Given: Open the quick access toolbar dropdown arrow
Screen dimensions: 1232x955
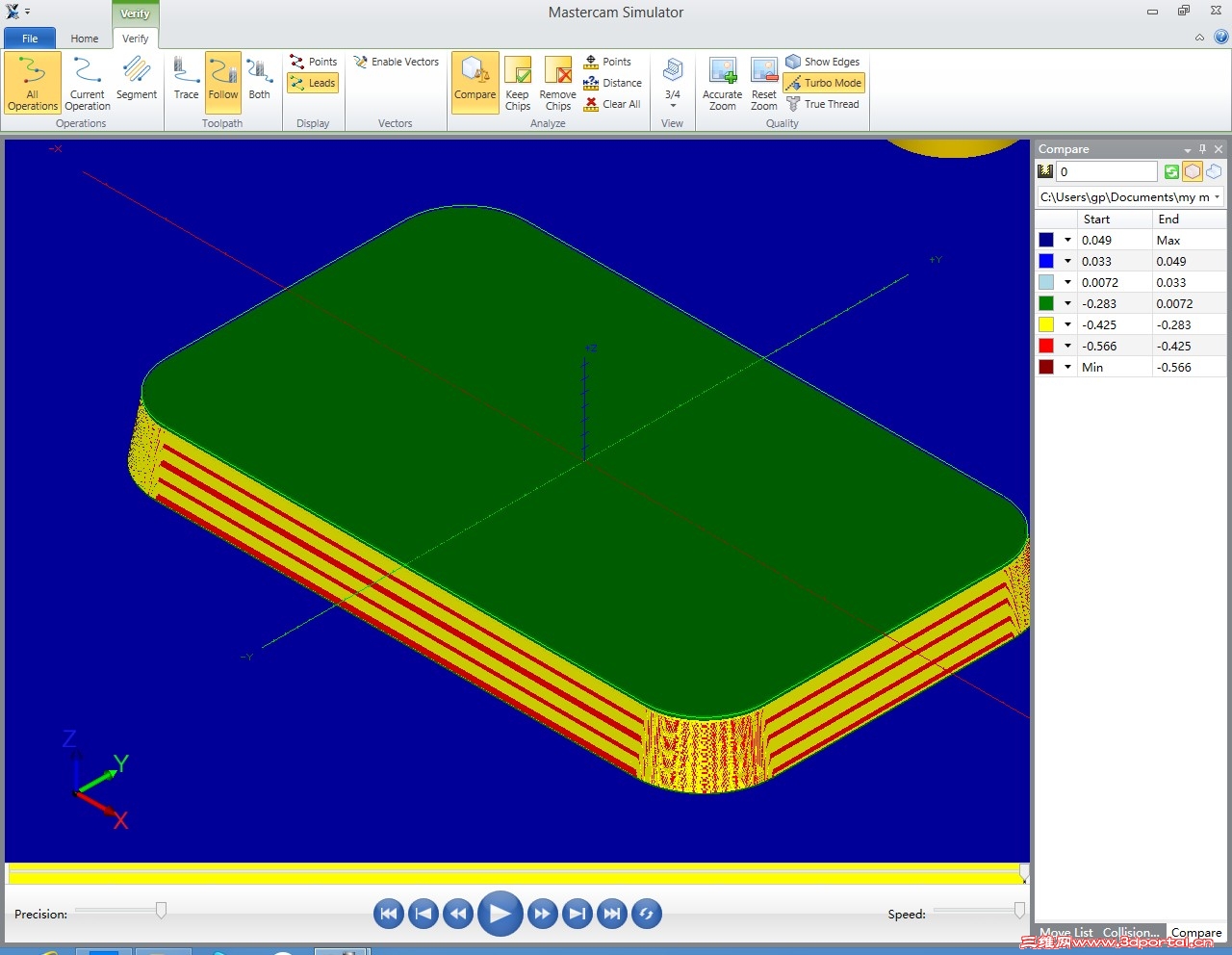Looking at the screenshot, I should point(28,13).
